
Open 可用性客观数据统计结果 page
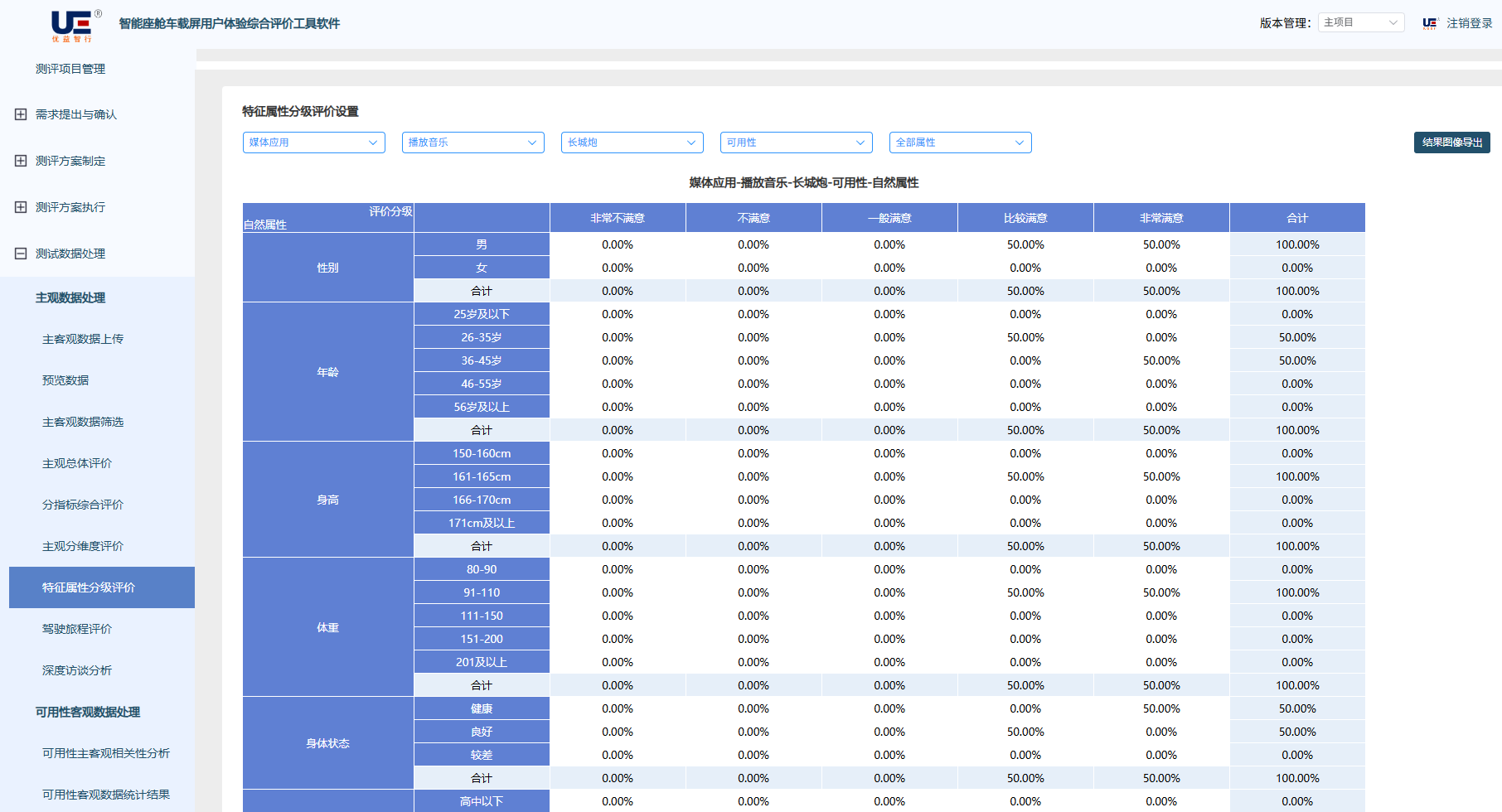pyautogui.click(x=106, y=795)
